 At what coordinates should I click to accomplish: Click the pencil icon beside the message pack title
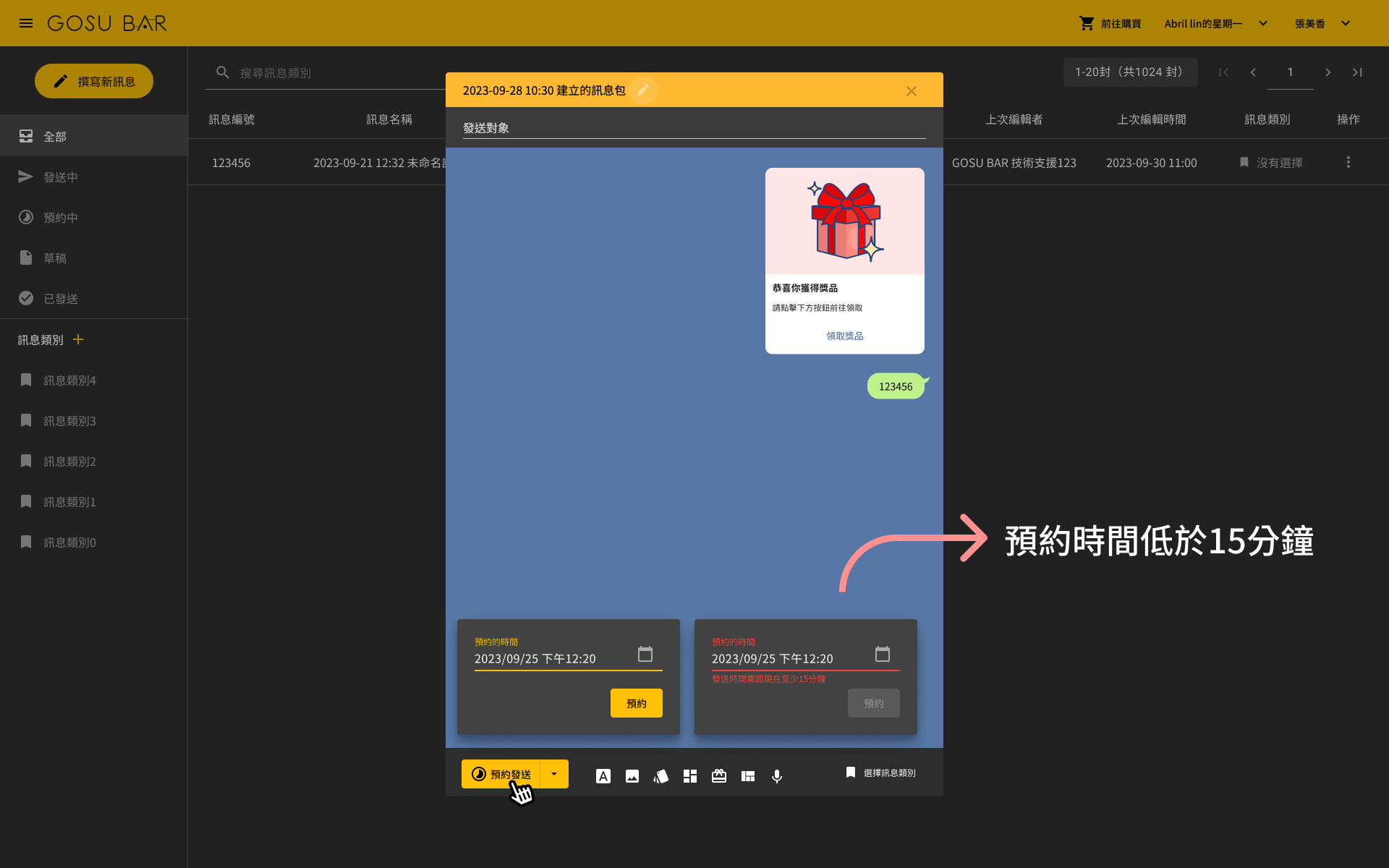[x=643, y=90]
